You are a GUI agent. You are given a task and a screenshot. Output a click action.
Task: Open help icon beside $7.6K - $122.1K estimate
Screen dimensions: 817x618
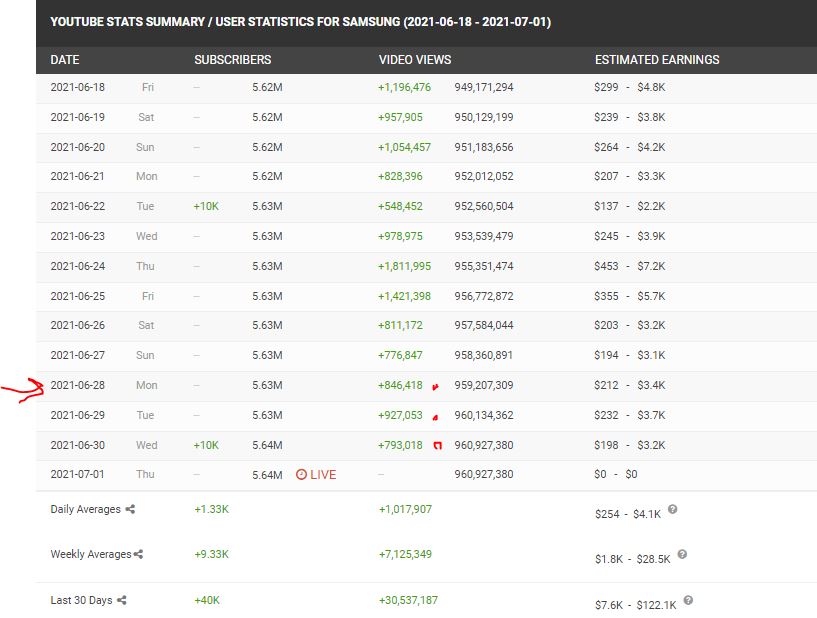pos(688,600)
